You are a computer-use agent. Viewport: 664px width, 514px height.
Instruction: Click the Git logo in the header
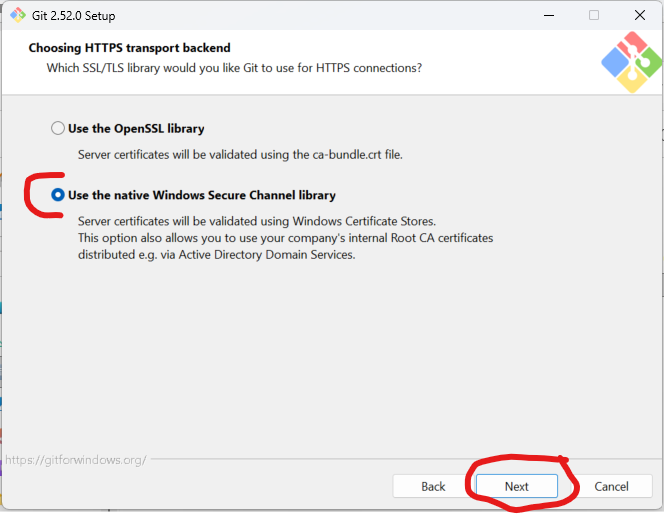coord(631,62)
